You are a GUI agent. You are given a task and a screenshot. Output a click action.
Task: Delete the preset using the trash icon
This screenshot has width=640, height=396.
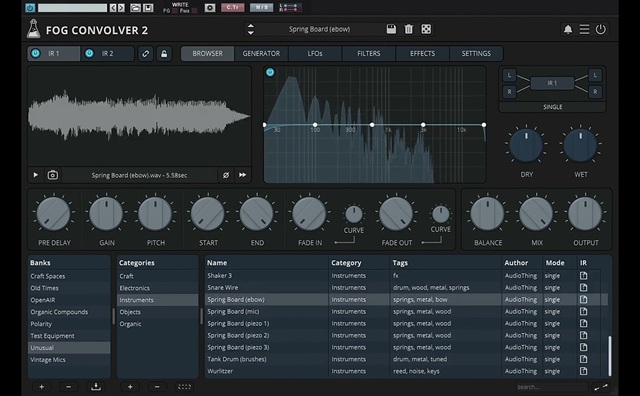click(x=409, y=29)
